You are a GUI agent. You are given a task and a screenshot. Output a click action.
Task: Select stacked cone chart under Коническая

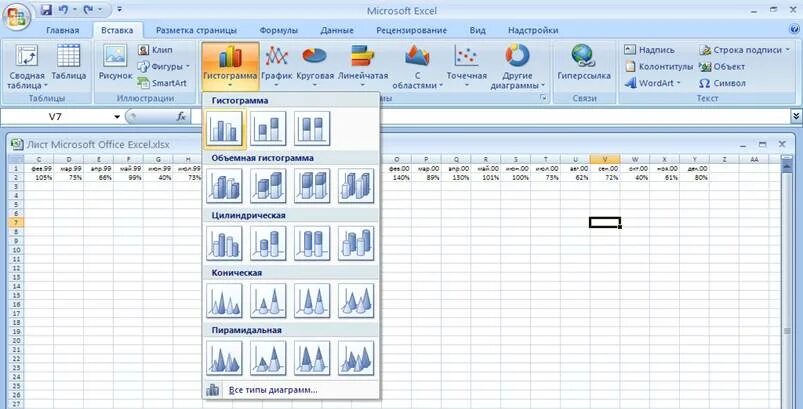(x=268, y=300)
